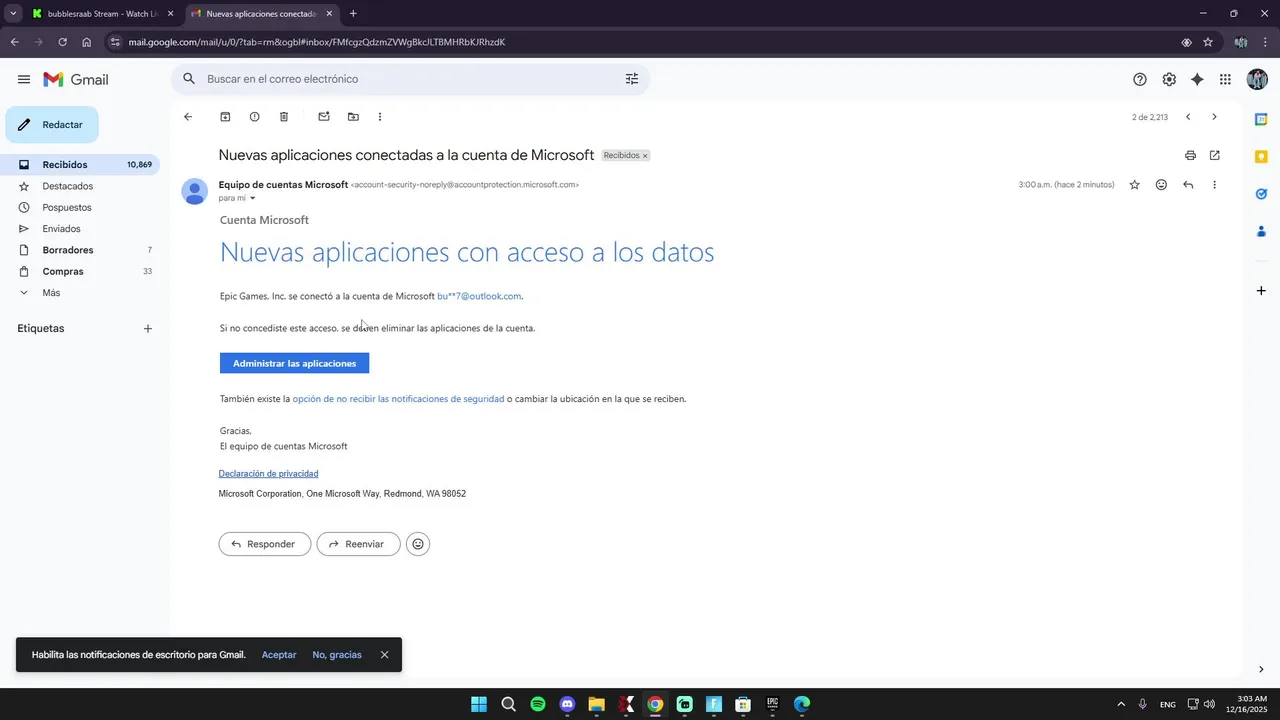Remove Recibidos label from email
Screen dimensions: 1280x720
tap(645, 156)
